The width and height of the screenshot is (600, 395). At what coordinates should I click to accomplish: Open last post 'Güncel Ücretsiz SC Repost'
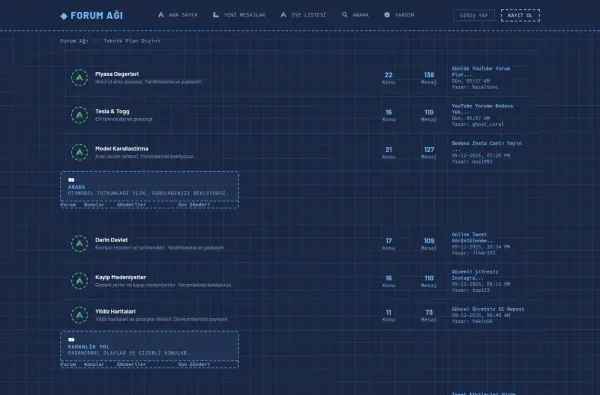[488, 309]
